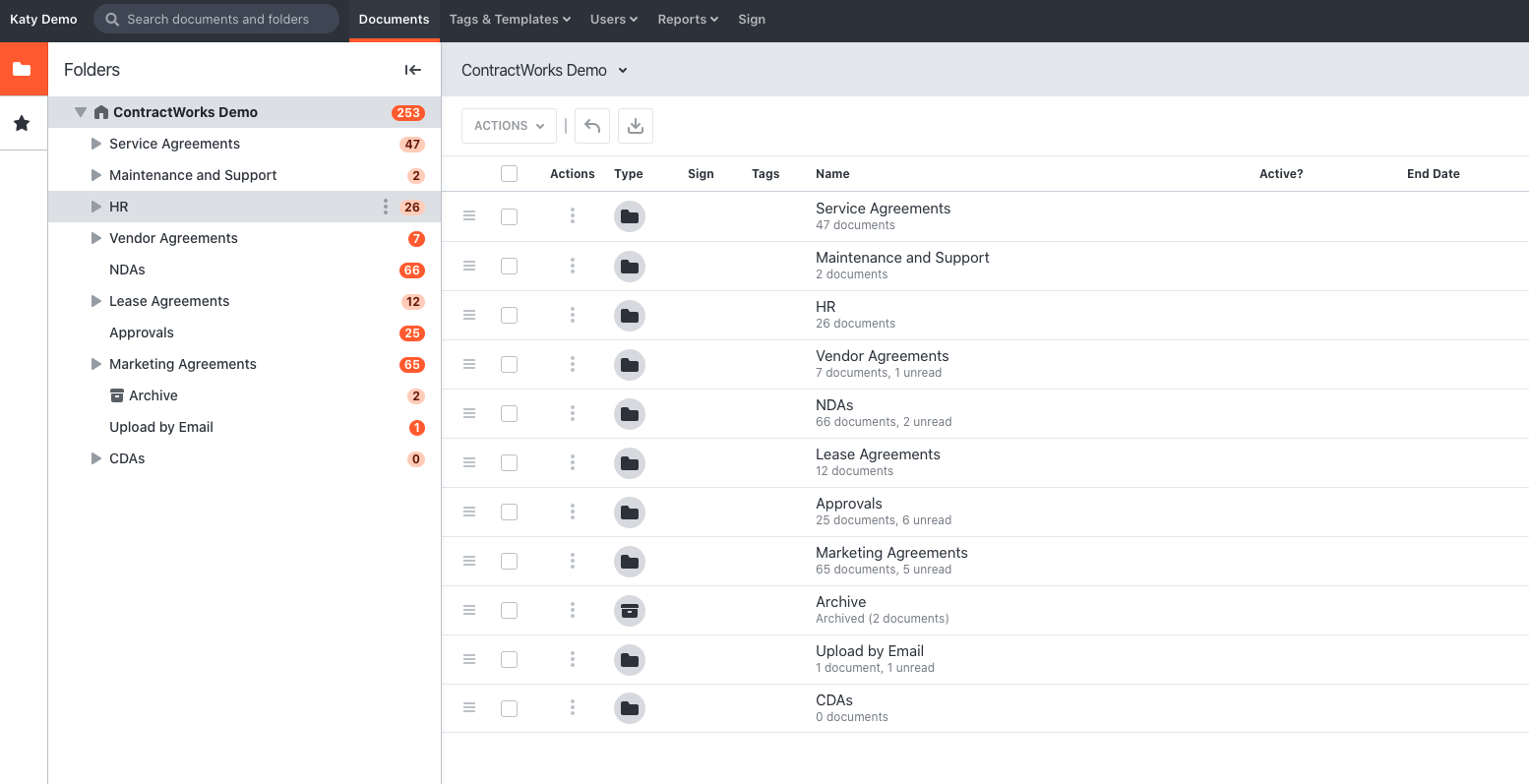Click the Archive box icon in list
This screenshot has height=784, width=1529.
(630, 611)
